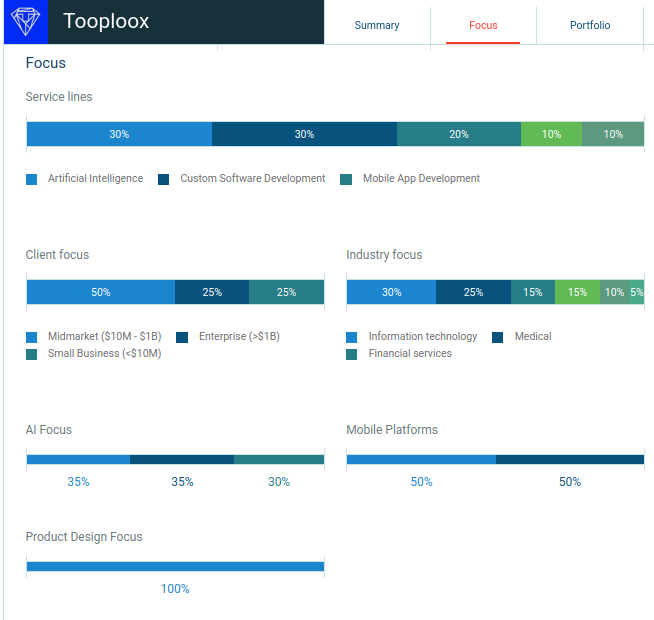
Task: Click the 'Mobile Platforms' heading
Action: (392, 429)
